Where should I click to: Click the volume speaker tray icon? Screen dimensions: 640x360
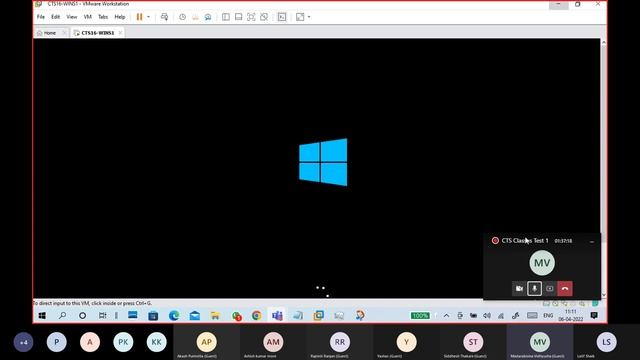click(x=487, y=316)
